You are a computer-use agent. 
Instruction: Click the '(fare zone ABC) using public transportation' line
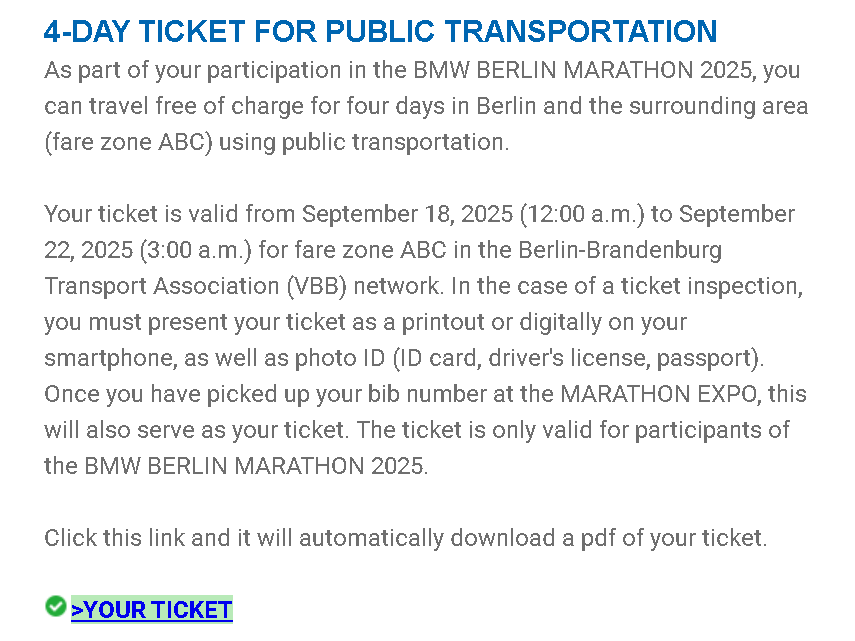tap(276, 142)
